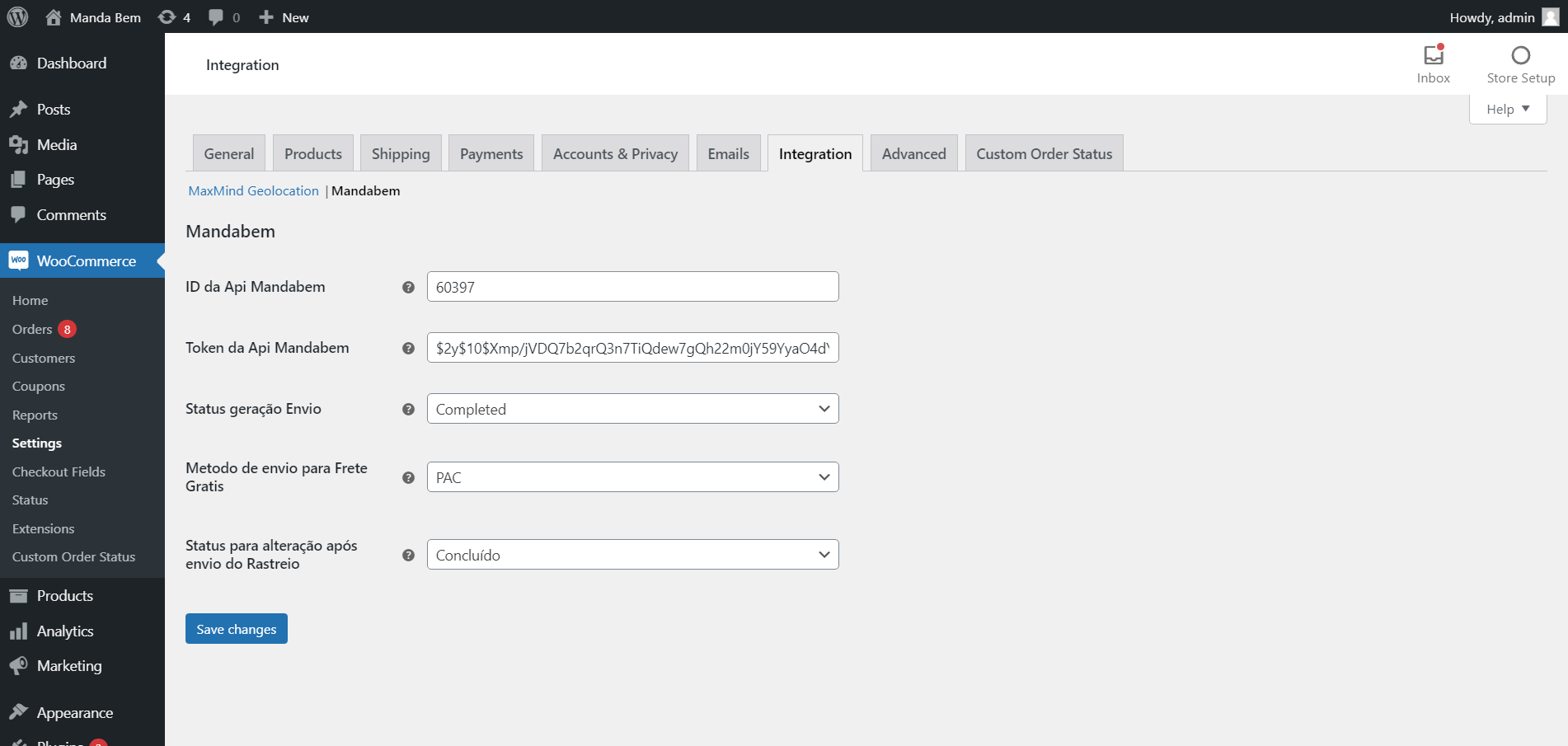Open the comments bubble icon in admin bar
1568x746 pixels.
click(216, 17)
